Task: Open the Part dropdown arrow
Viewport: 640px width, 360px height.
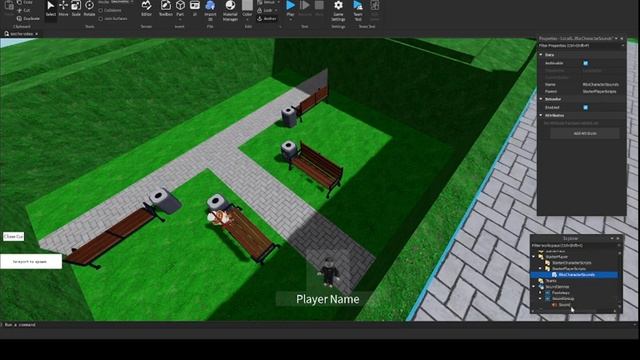Action: [180, 19]
